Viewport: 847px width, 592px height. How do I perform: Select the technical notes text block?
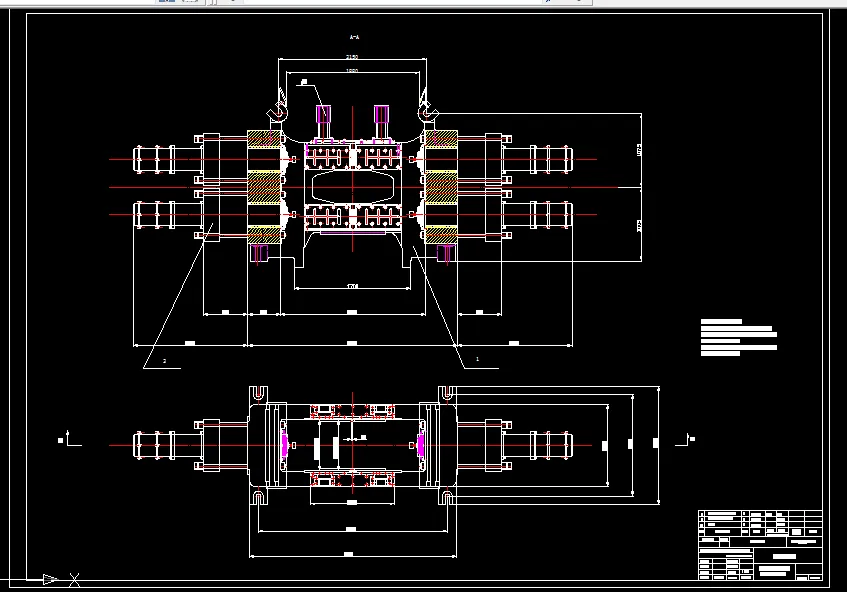[x=738, y=337]
